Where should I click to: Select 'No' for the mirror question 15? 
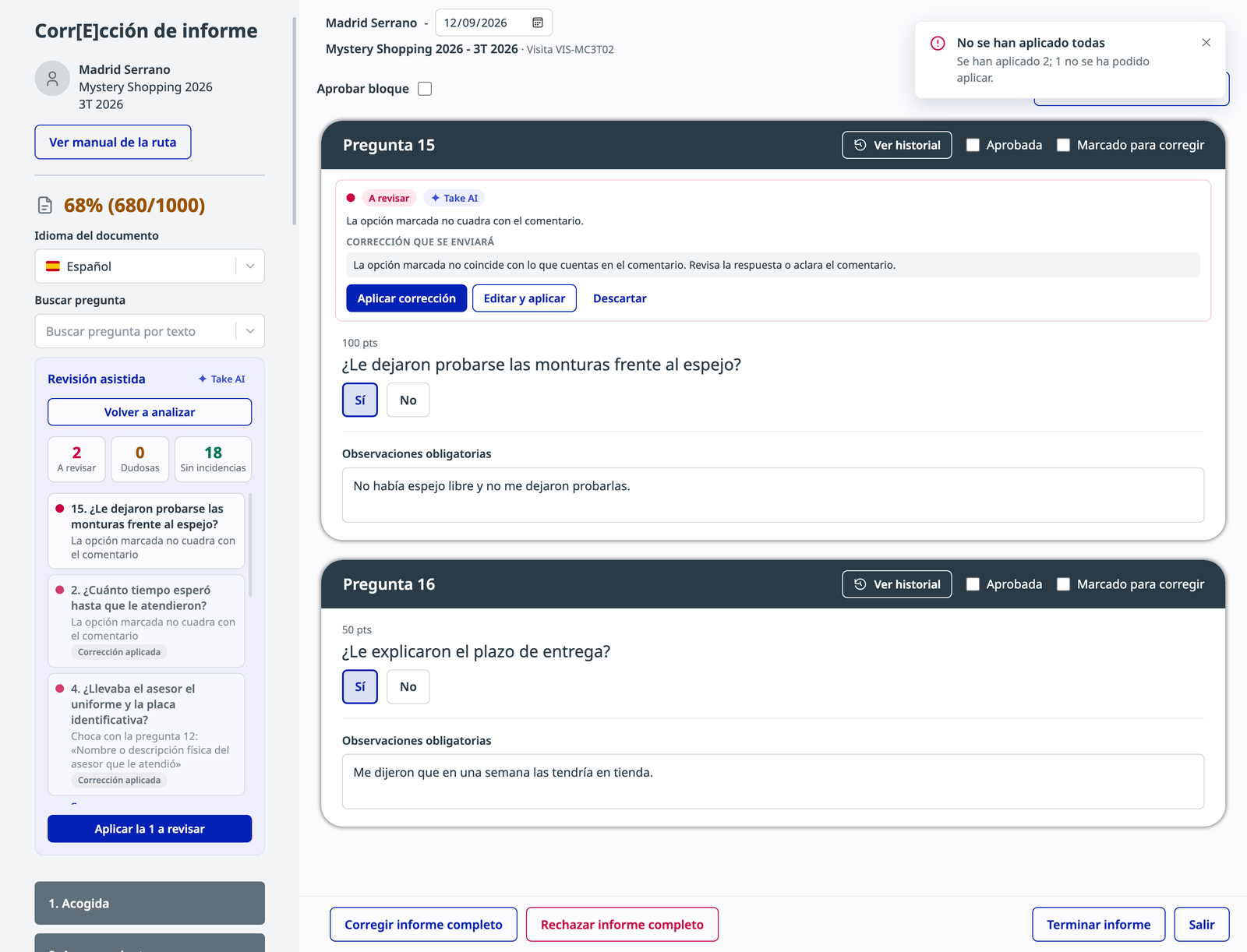pyautogui.click(x=408, y=400)
